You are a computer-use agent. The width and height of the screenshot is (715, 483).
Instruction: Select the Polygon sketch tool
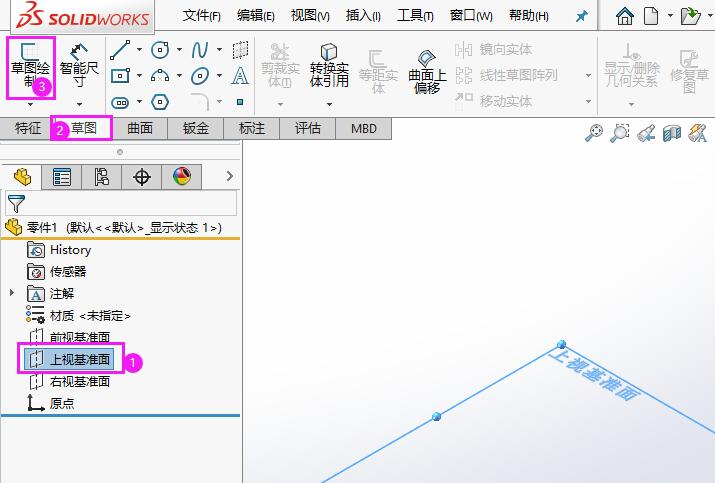point(160,102)
